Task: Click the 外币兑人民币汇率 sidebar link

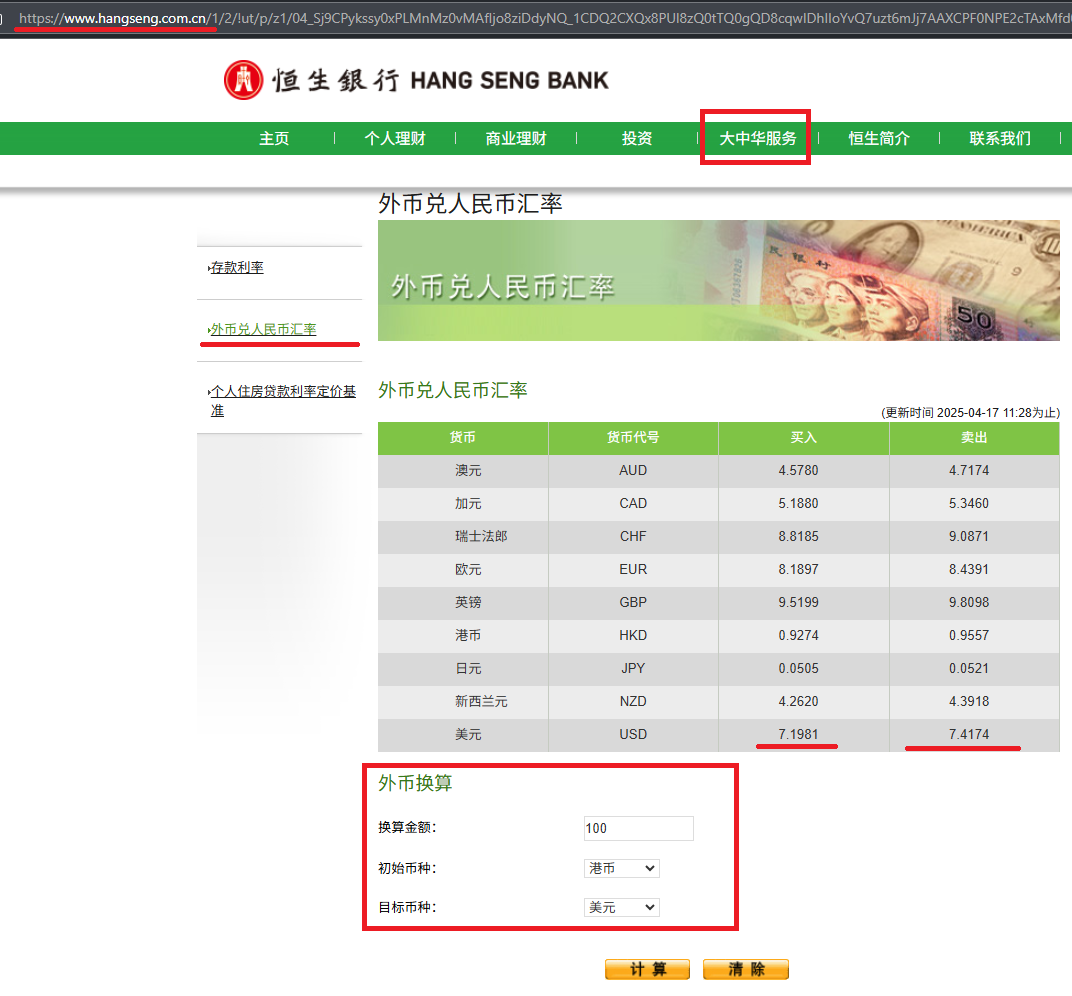Action: (x=263, y=329)
